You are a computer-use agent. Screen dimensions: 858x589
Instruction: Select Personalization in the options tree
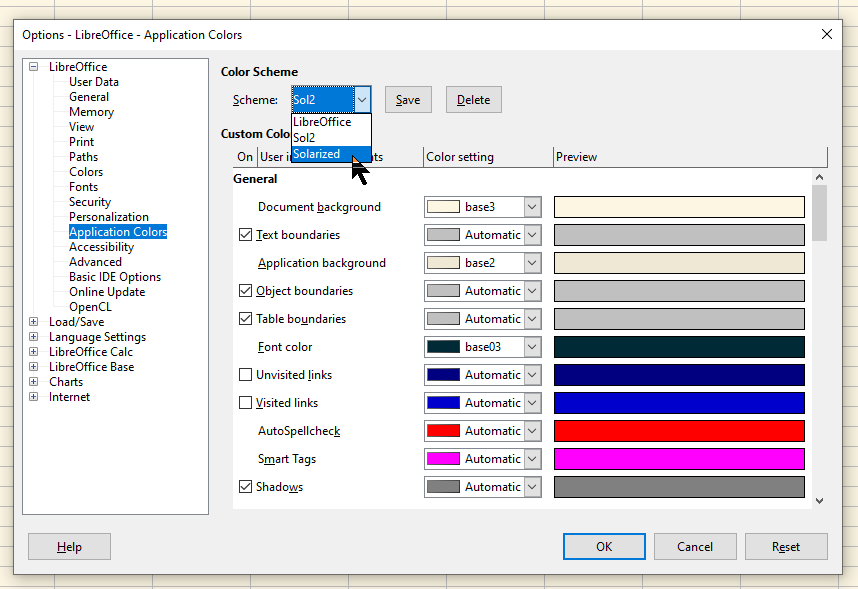(x=109, y=217)
